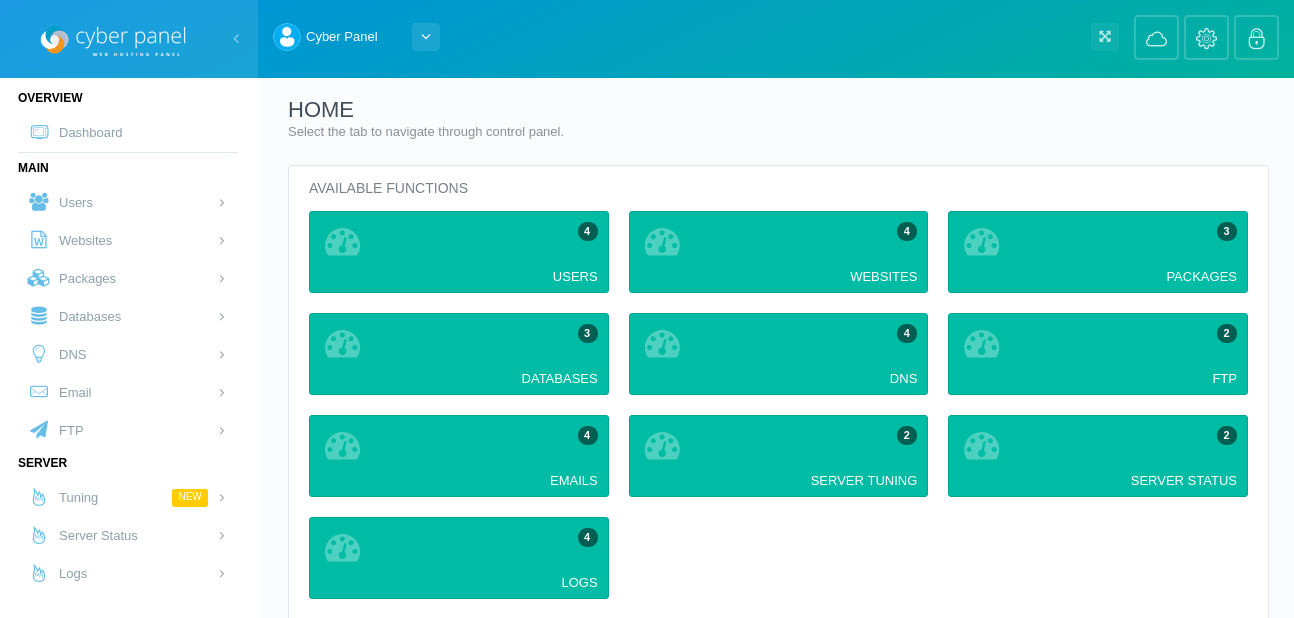This screenshot has width=1294, height=618.
Task: Click the Databases stack icon
Action: [39, 316]
